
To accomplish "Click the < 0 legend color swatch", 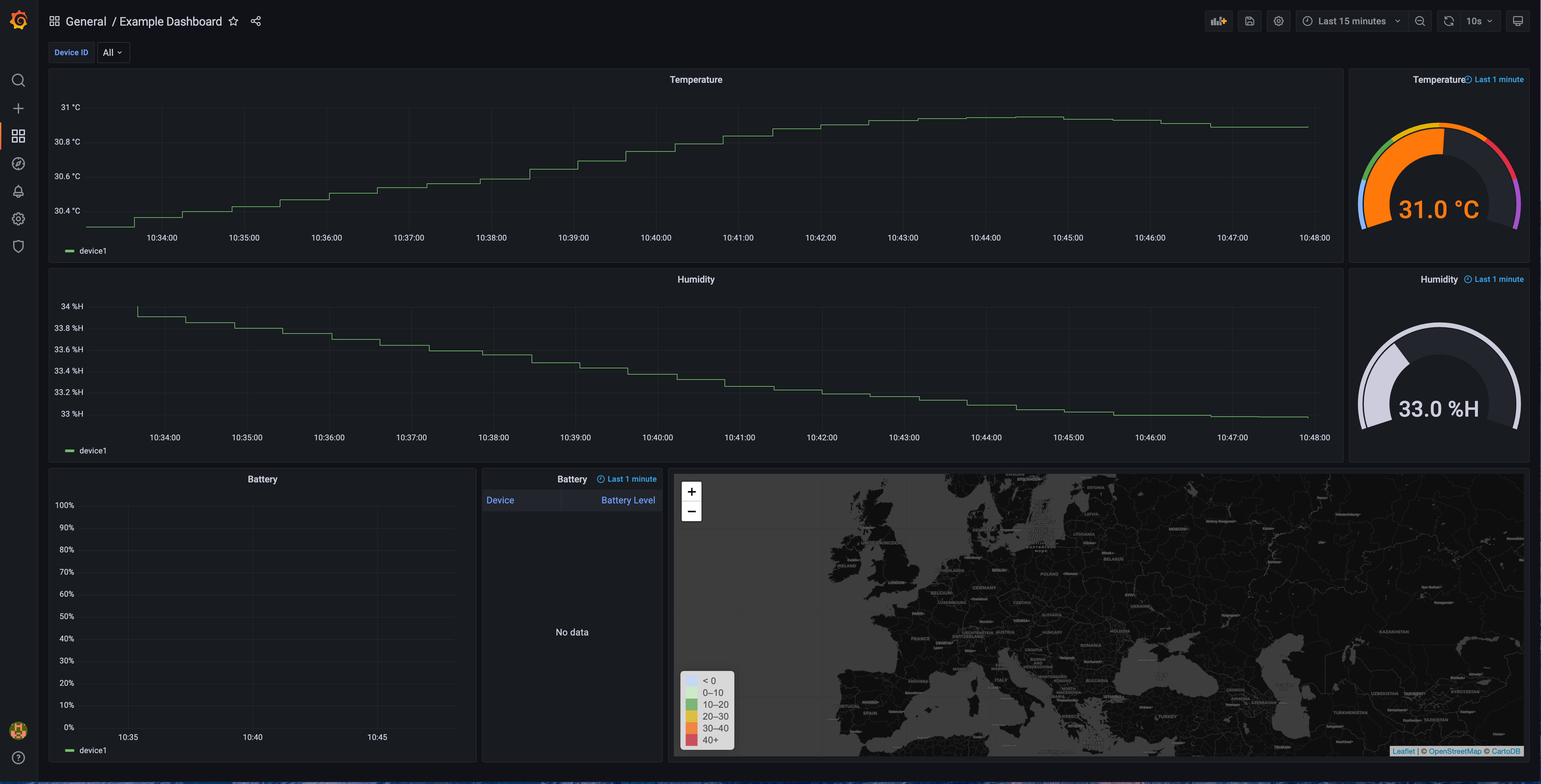I will pyautogui.click(x=691, y=681).
